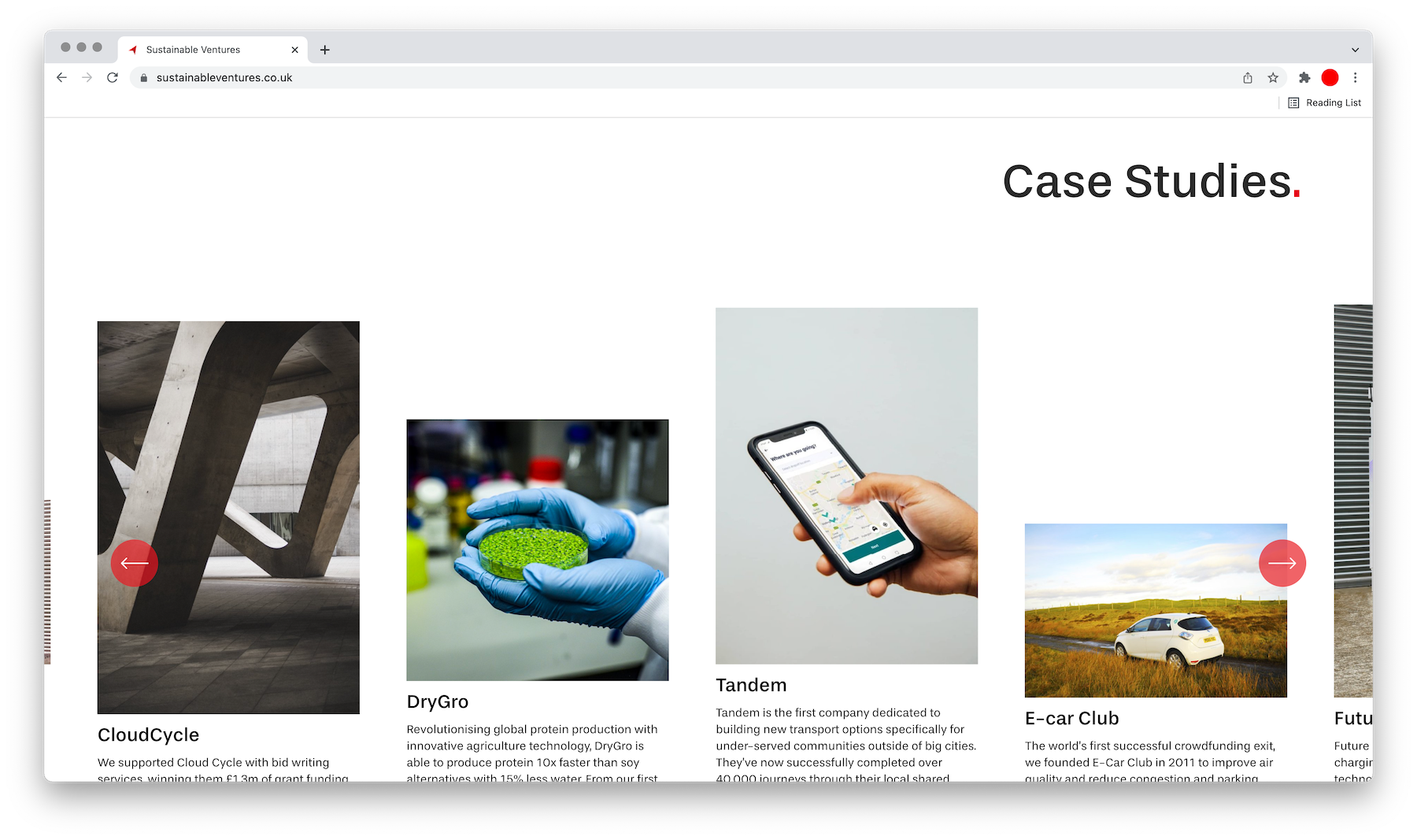Open the extensions puzzle icon
1417x840 pixels.
(x=1304, y=77)
